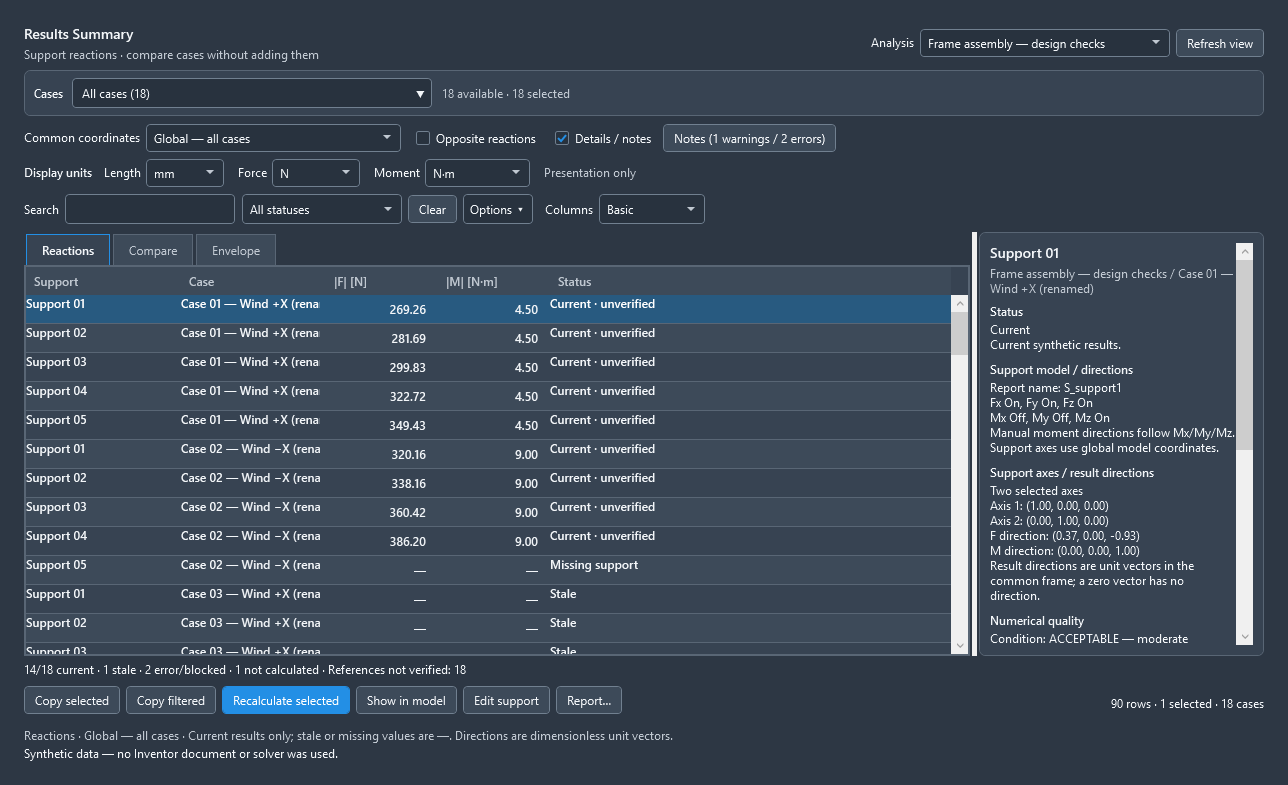Screen dimensions: 1288x785
Task: Select the row with force 281.69
Action: pos(488,338)
